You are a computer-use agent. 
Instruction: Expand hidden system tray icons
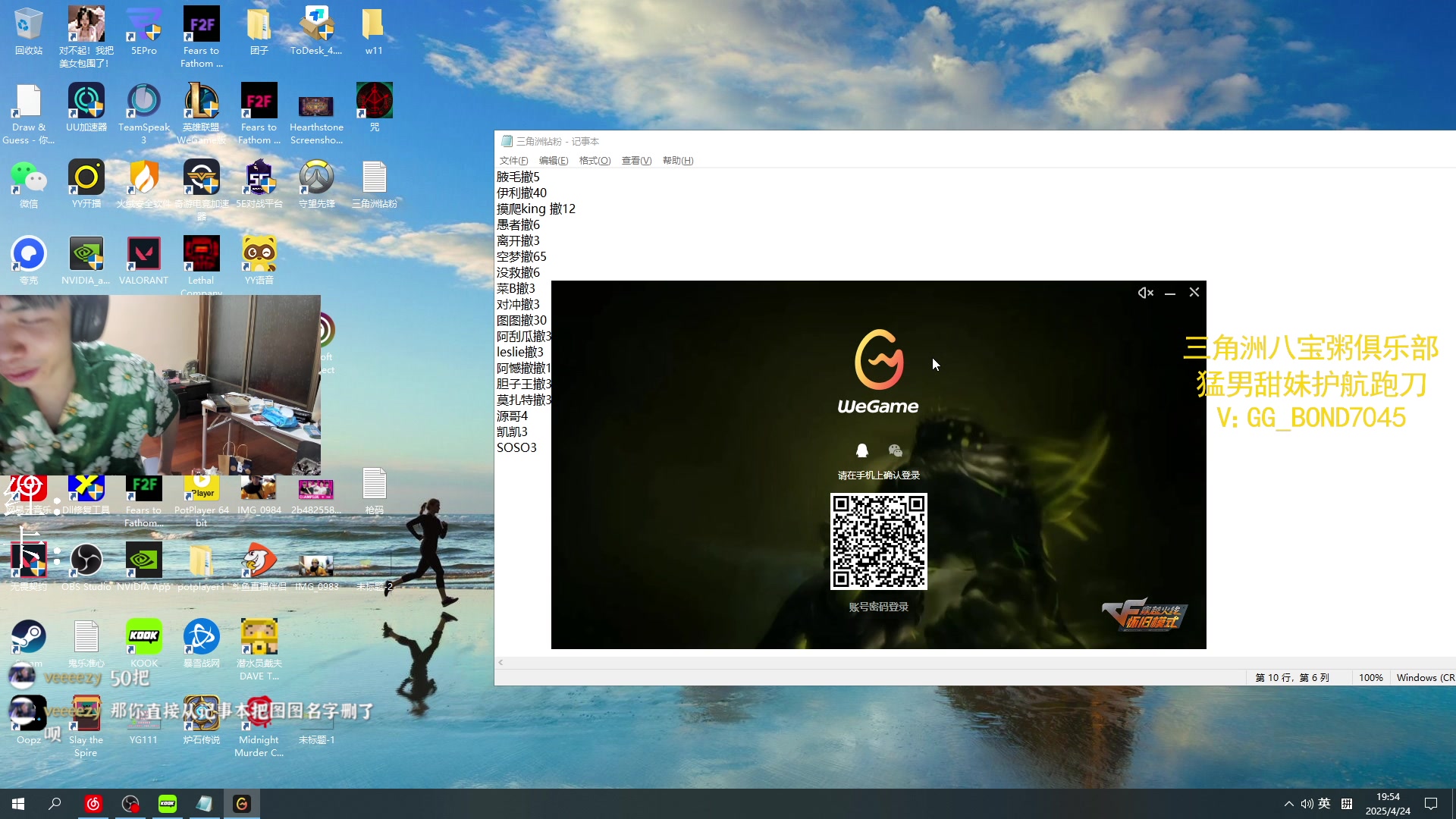[x=1288, y=804]
